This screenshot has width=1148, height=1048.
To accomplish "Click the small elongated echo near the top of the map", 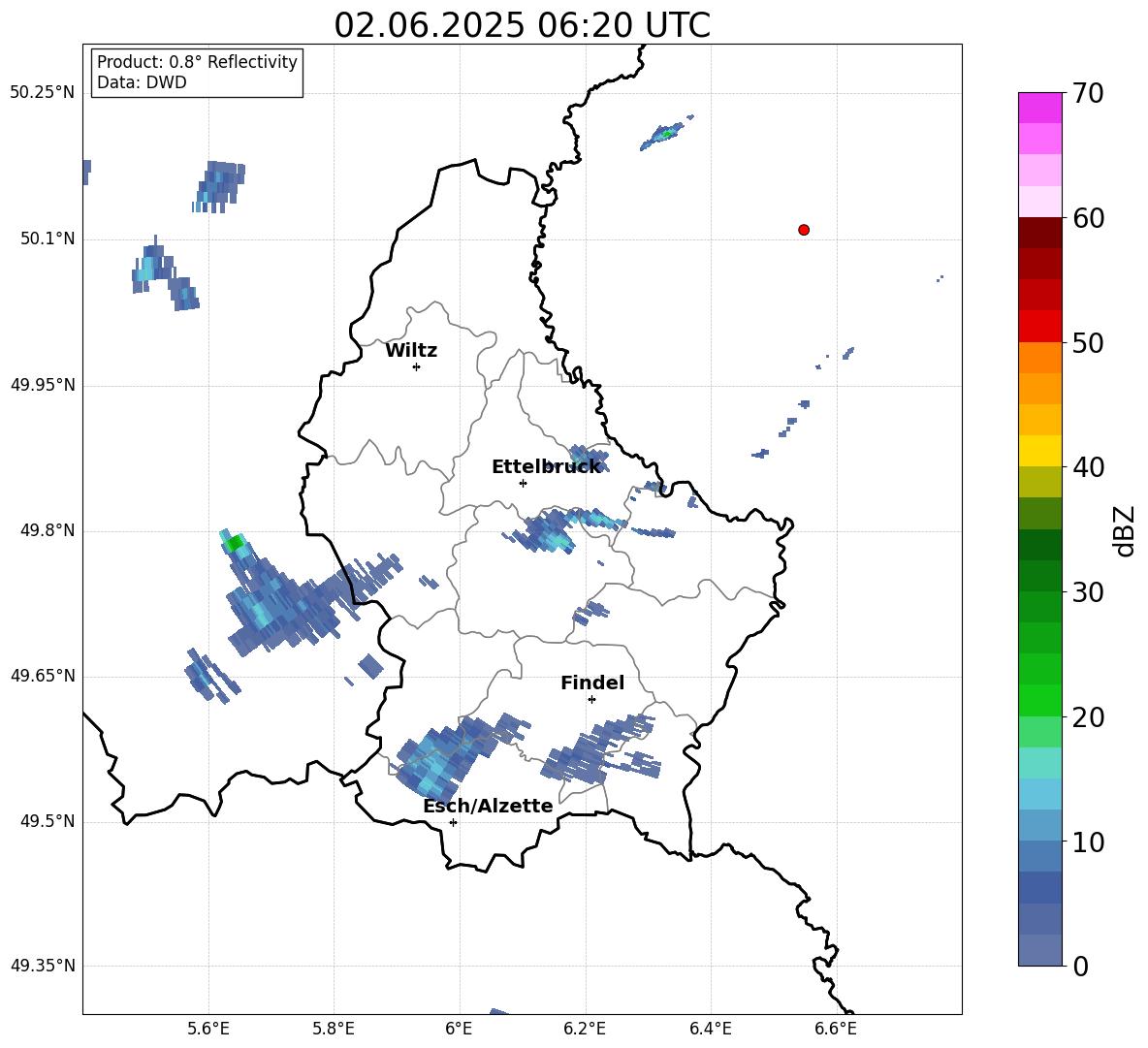I will point(666,133).
